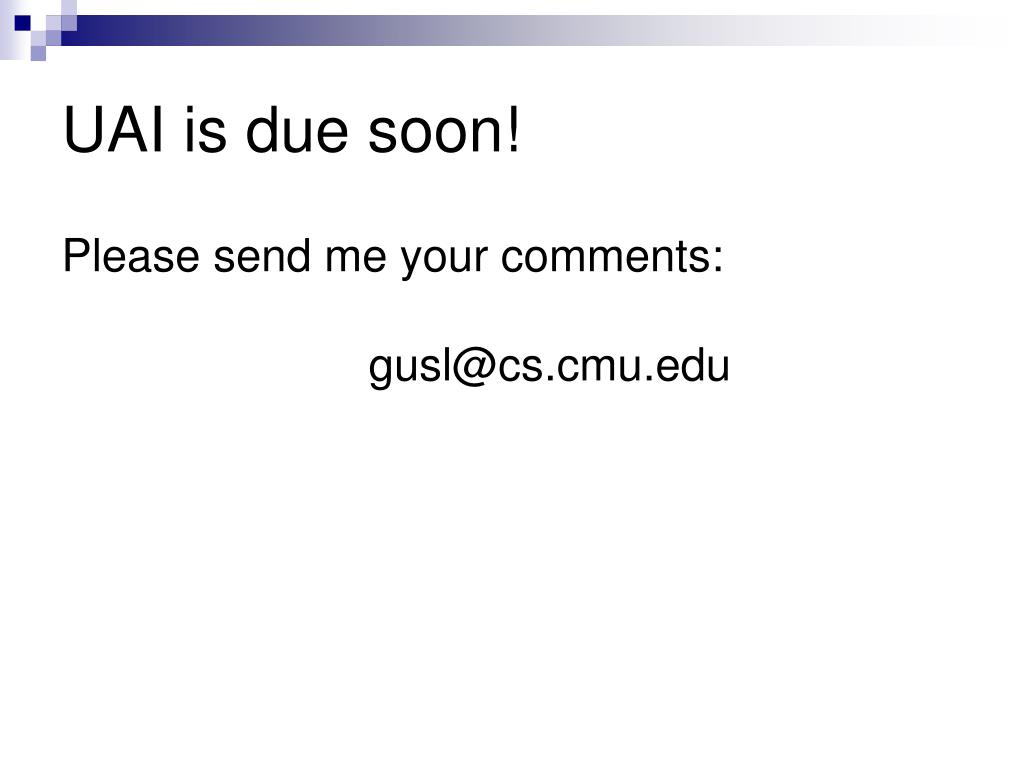Click the 'Please send me your comments:' line
Screen dimensions: 1024x768
[x=393, y=257]
